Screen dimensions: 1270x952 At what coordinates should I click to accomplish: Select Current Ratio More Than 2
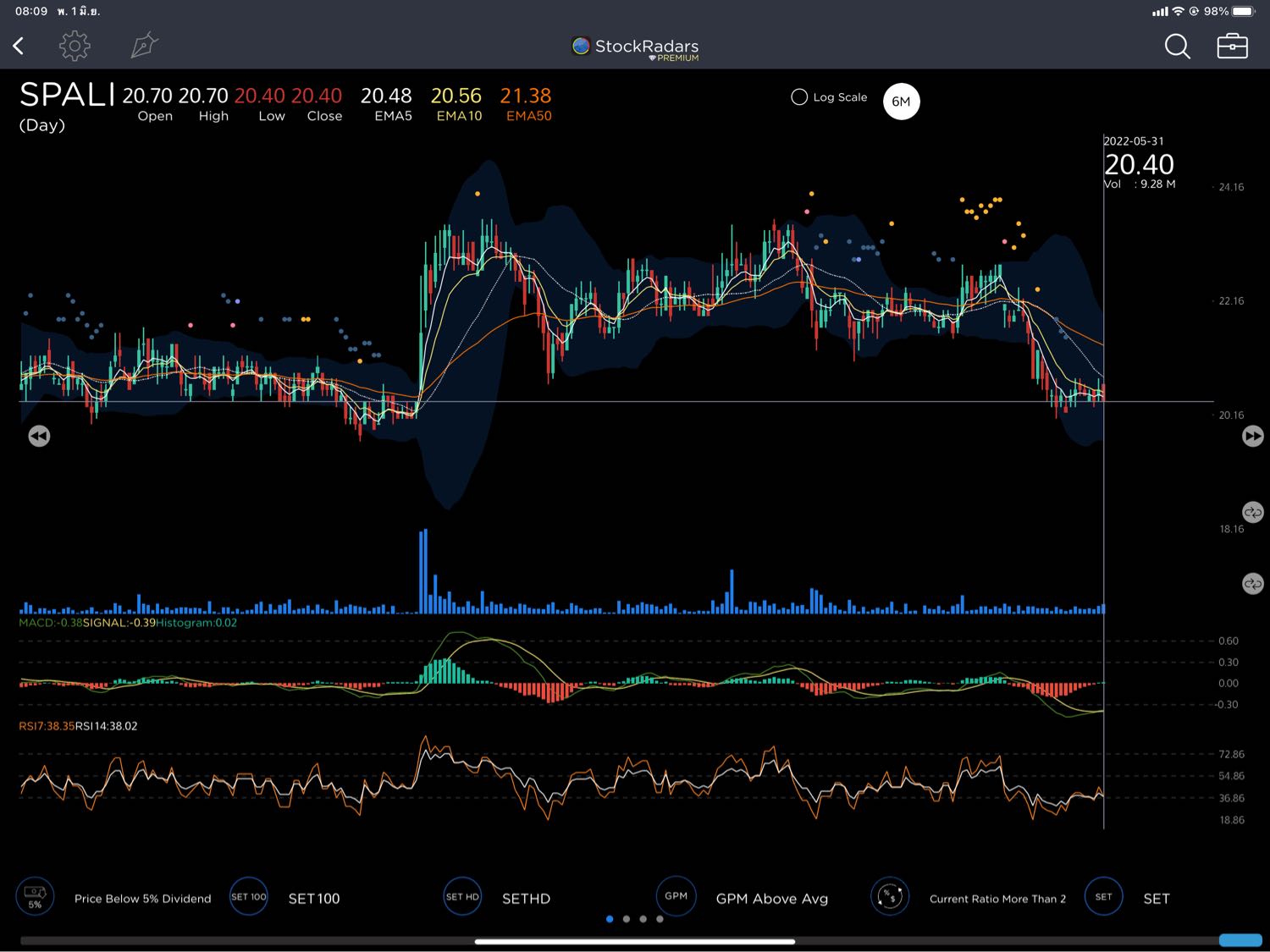tap(997, 899)
